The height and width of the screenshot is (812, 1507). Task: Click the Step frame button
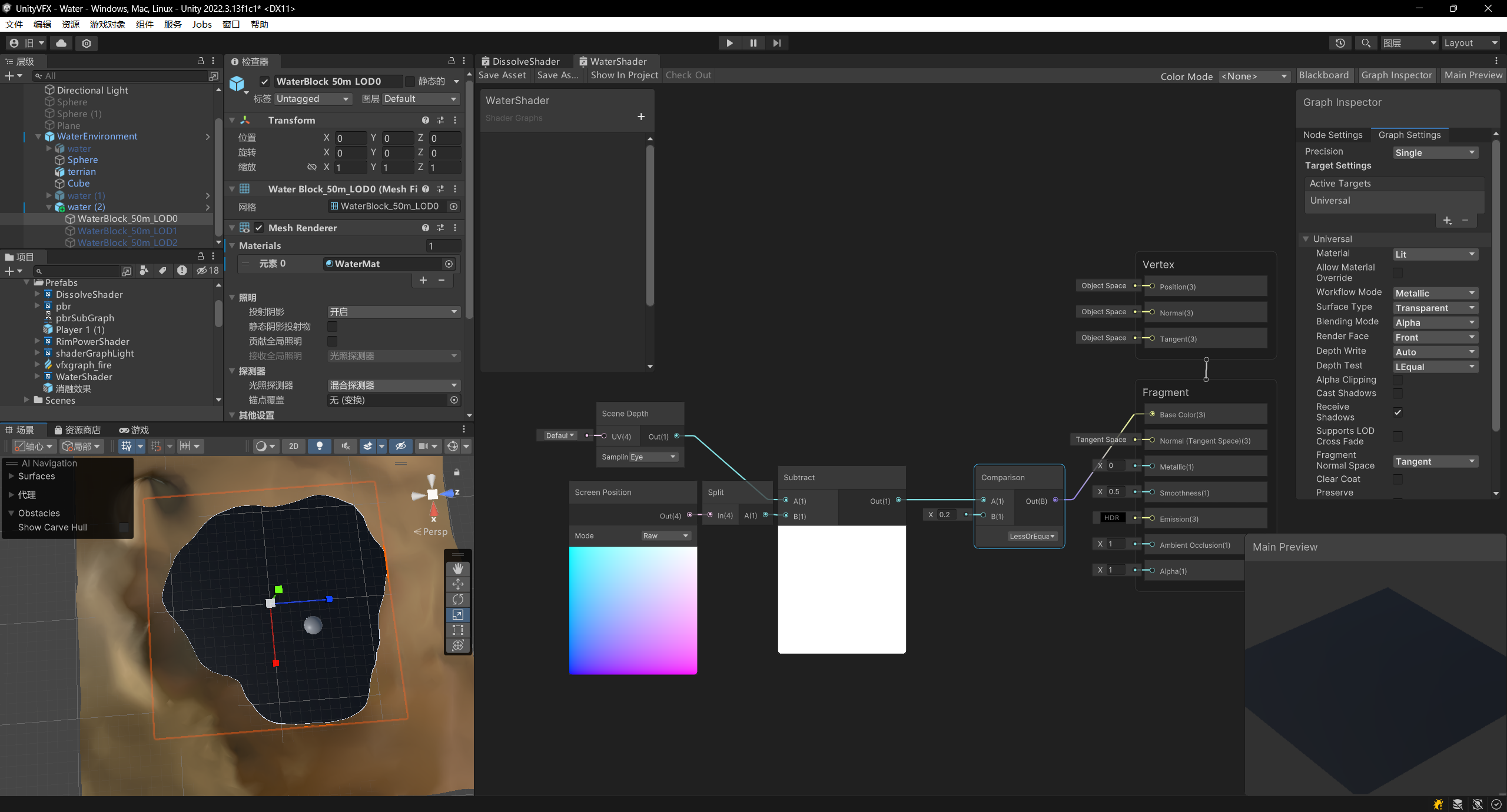[x=777, y=43]
